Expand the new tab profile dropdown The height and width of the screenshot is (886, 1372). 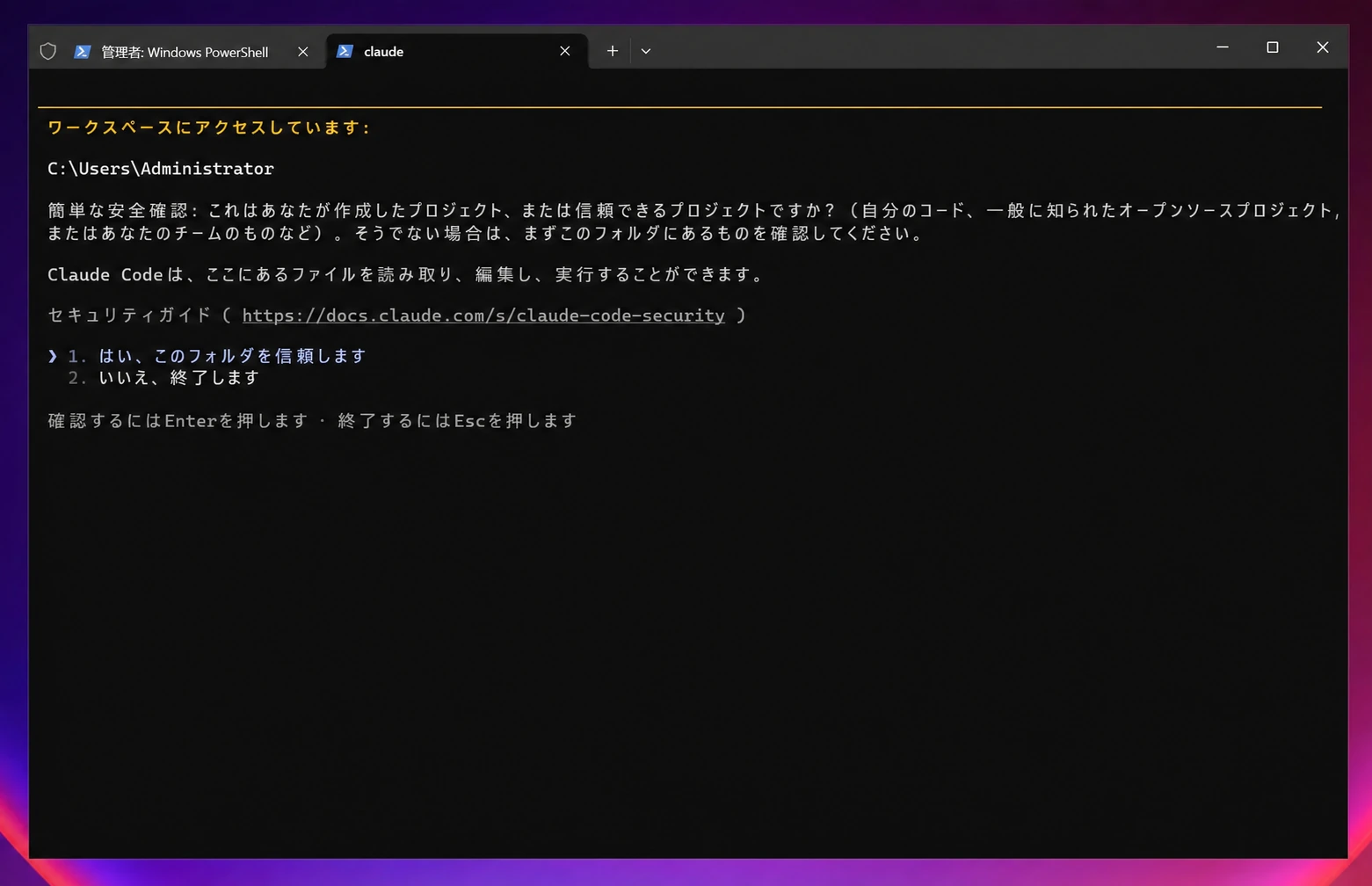click(x=646, y=51)
